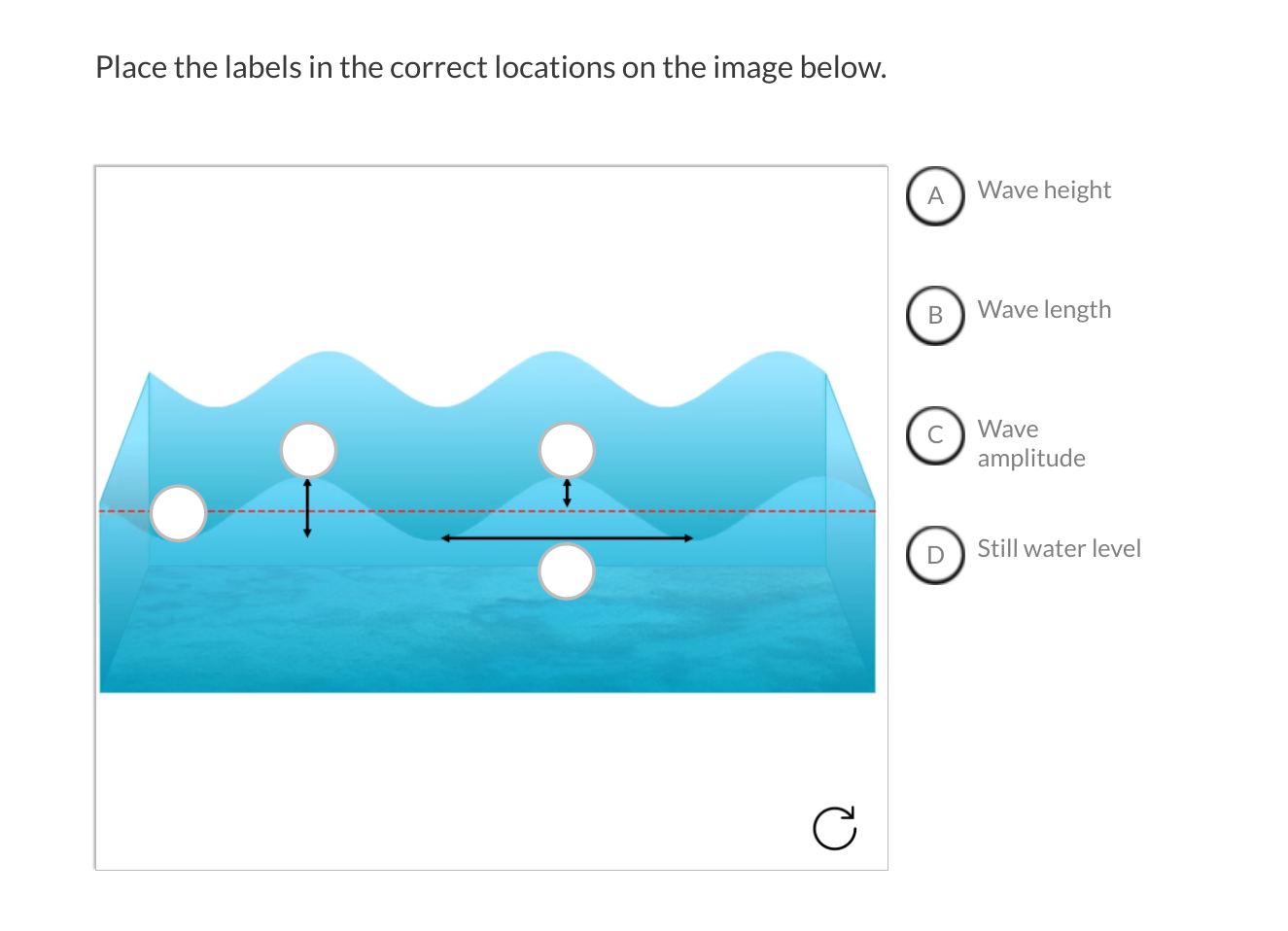Click the short vertical double-headed arrow
The width and height of the screenshot is (1288, 931).
[x=567, y=492]
